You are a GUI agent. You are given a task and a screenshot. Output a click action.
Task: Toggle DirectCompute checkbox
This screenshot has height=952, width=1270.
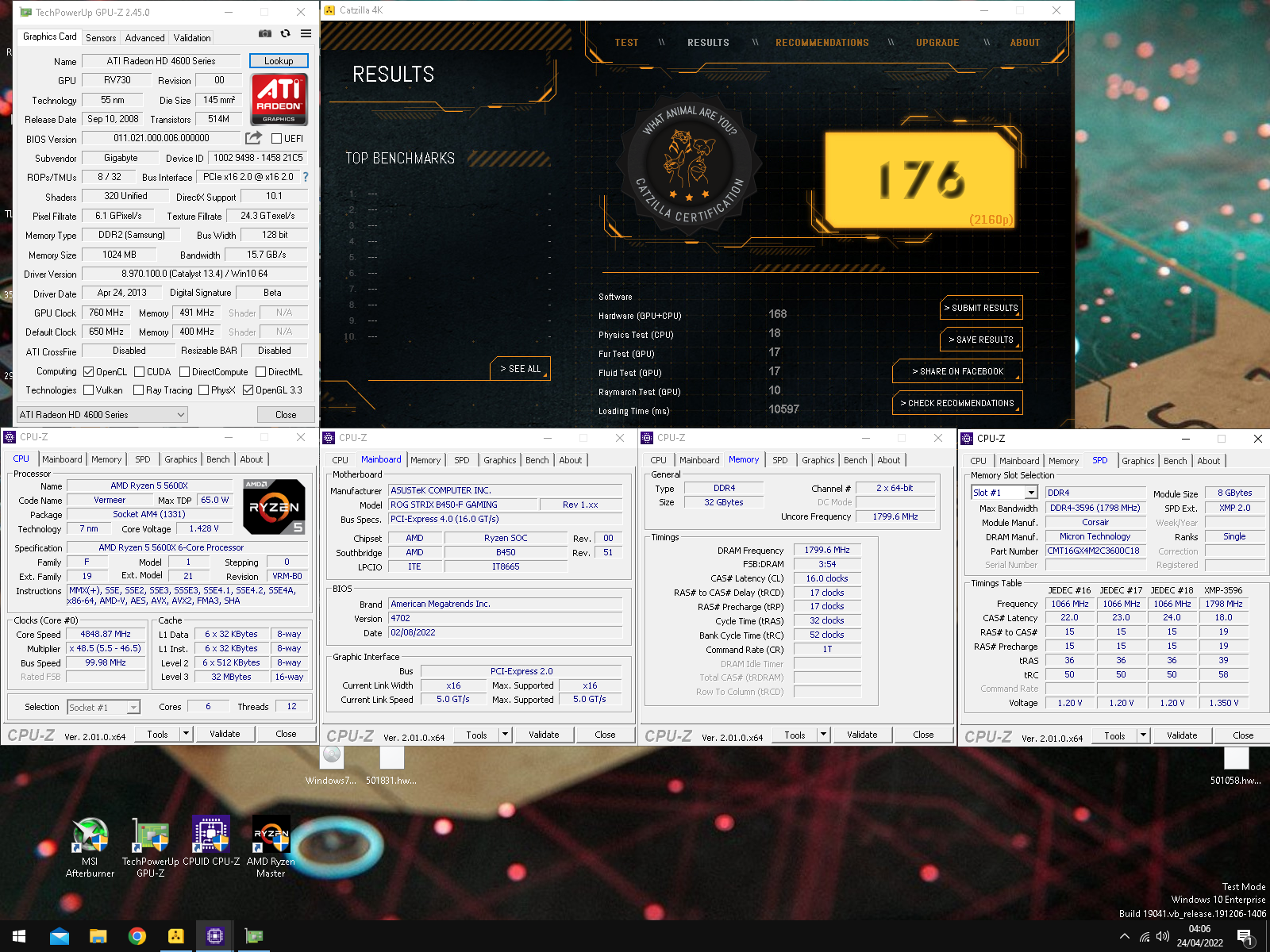tap(184, 371)
